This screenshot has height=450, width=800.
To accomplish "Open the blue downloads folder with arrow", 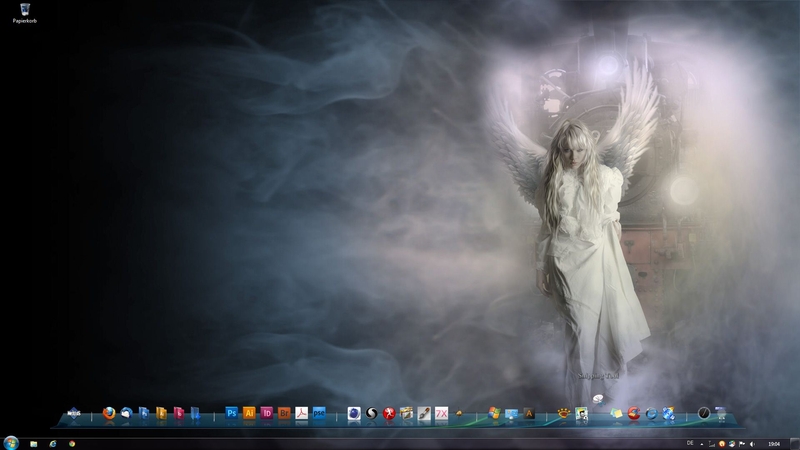I will [195, 413].
